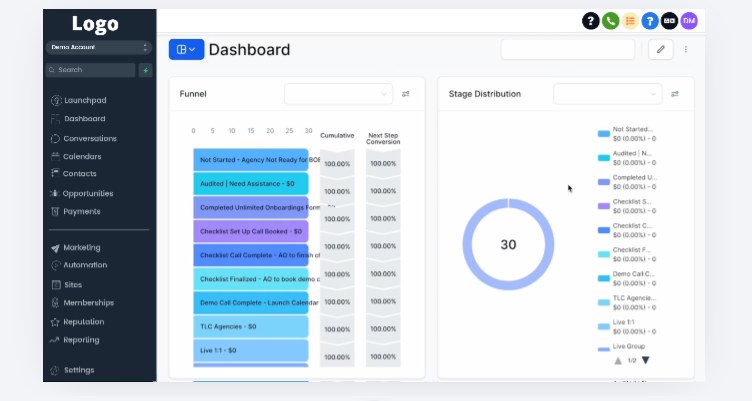This screenshot has height=401, width=752.
Task: Click Completed Unlimited Onboardings funnel bar
Action: point(251,208)
